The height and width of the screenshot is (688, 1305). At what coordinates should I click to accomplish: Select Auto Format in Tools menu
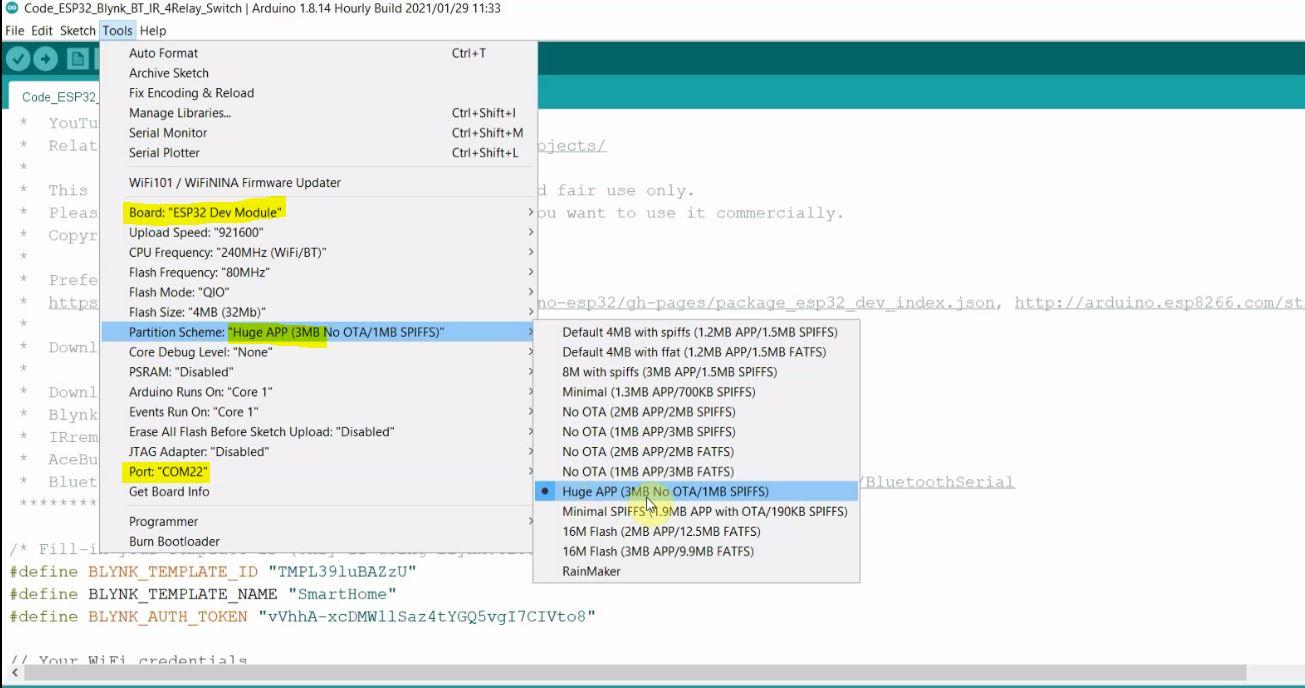pyautogui.click(x=319, y=53)
